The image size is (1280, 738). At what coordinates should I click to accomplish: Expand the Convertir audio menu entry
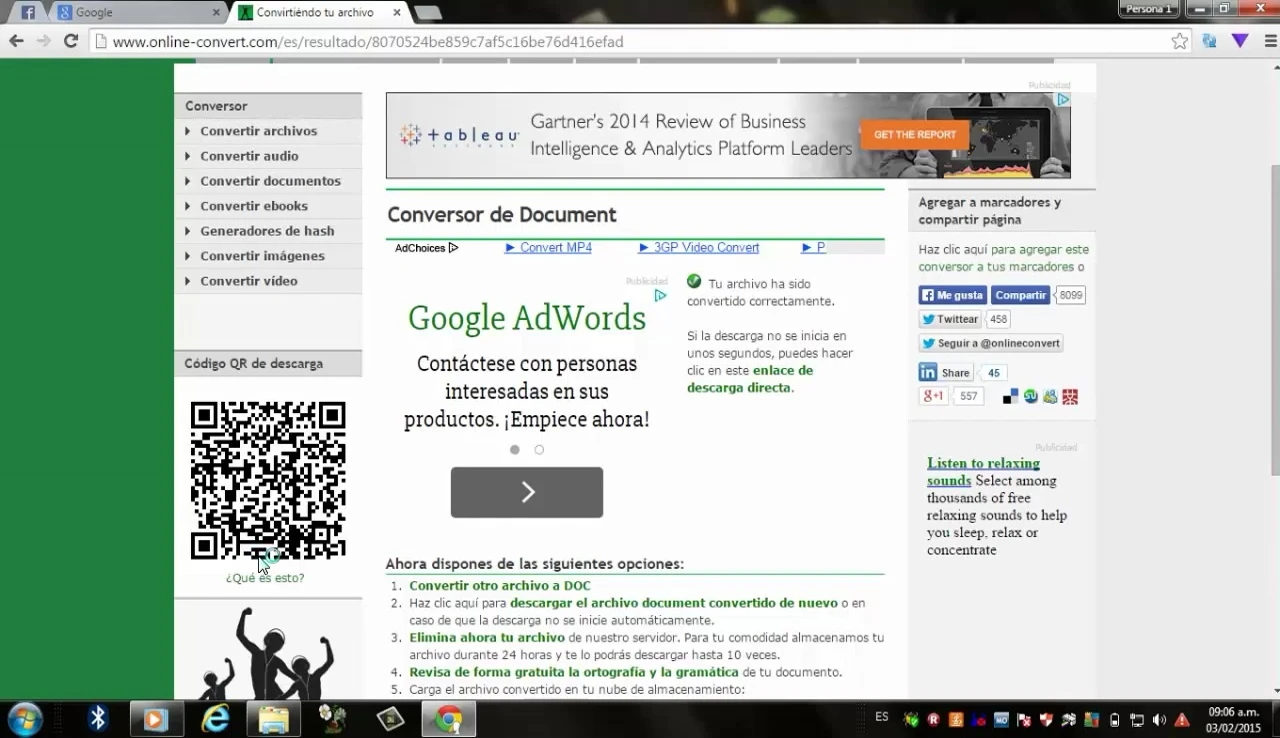tap(249, 156)
